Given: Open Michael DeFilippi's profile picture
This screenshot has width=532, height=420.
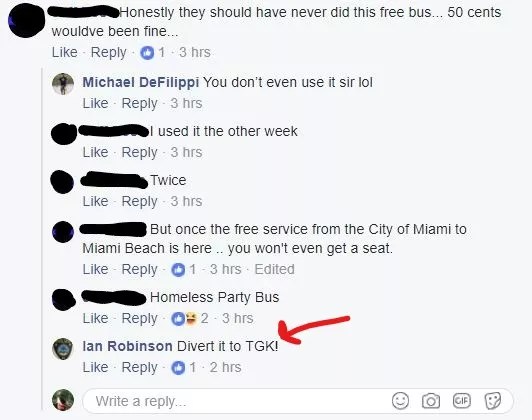Looking at the screenshot, I should [x=63, y=84].
